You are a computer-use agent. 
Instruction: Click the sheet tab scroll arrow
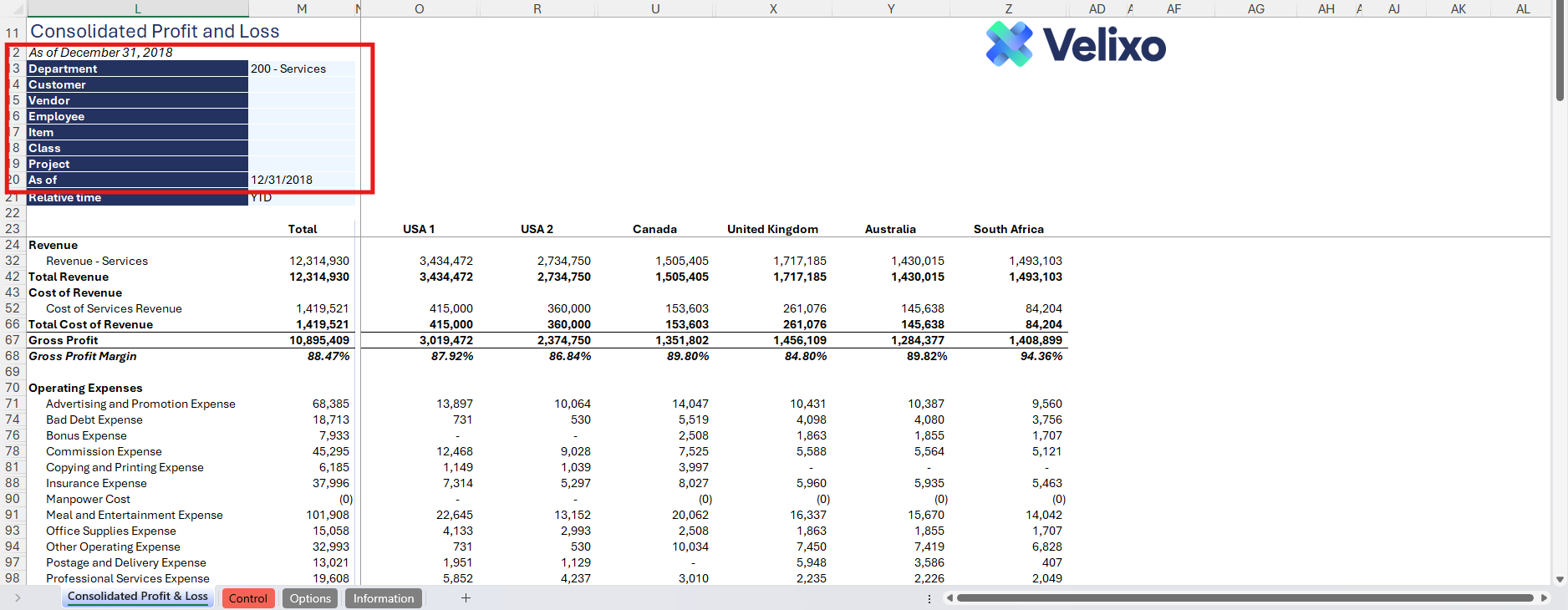coord(18,597)
